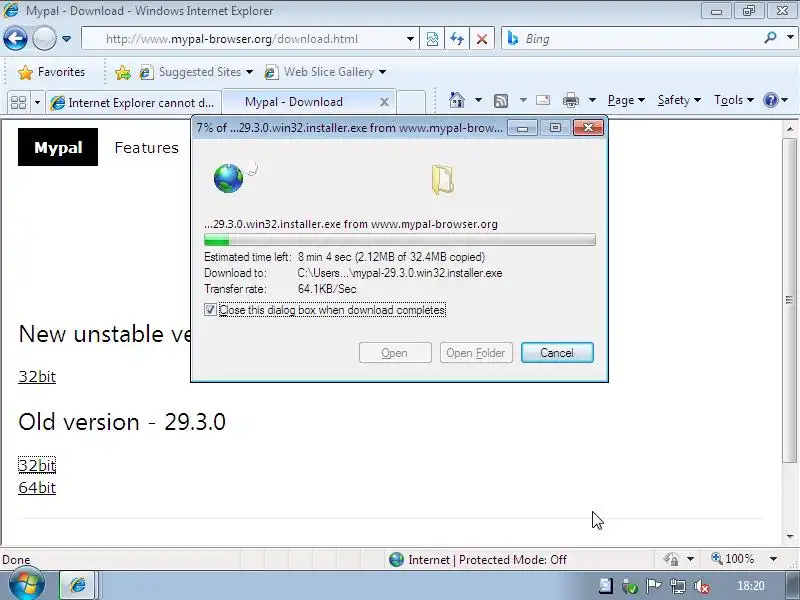
Task: Expand the zoom level dropdown arrow
Action: click(773, 559)
